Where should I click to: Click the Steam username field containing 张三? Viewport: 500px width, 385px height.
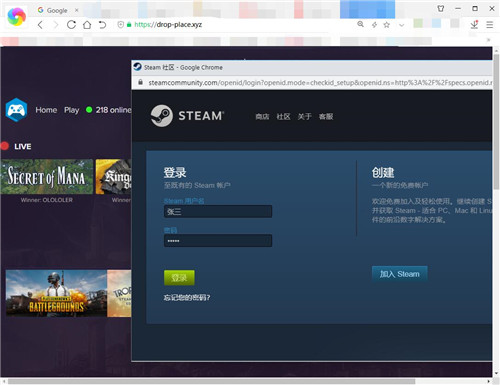point(218,211)
